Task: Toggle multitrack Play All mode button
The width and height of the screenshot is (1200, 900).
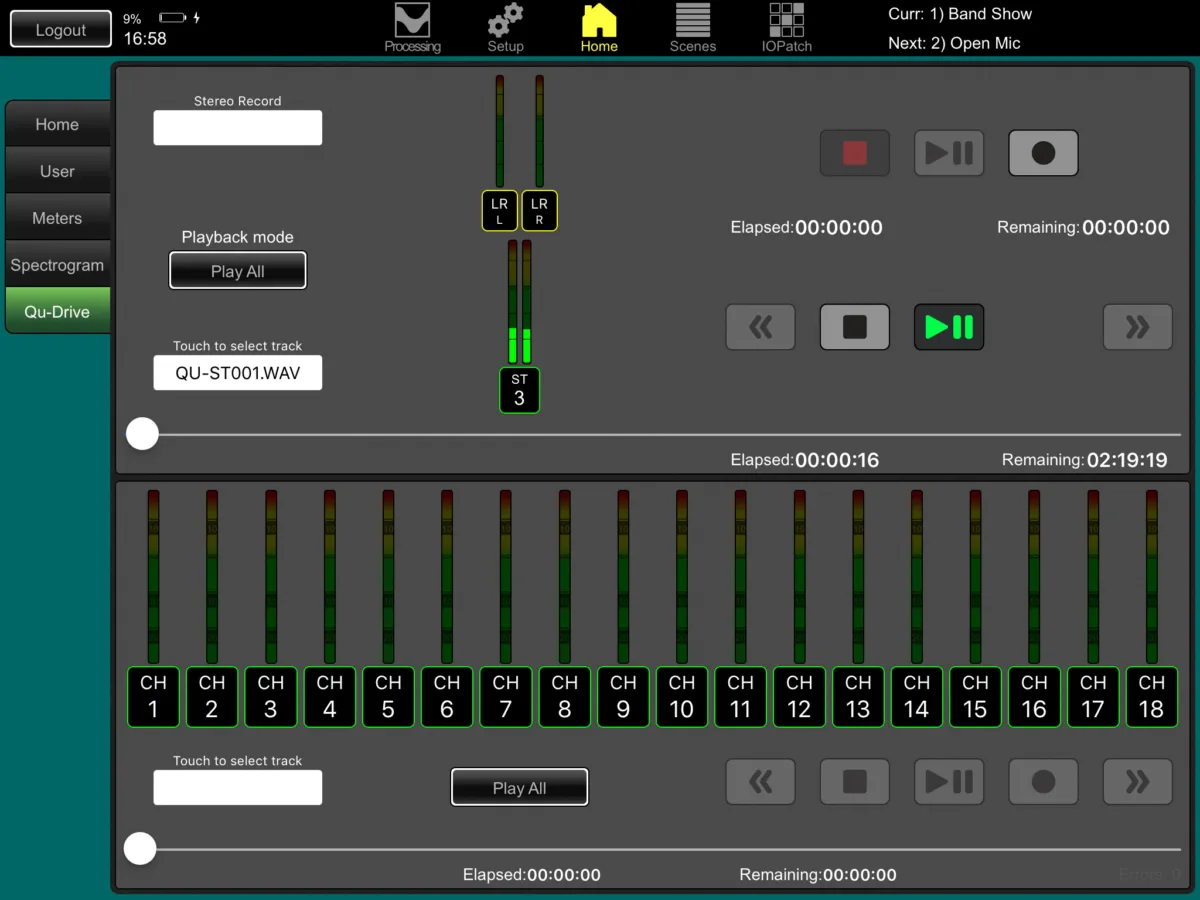Action: click(x=519, y=788)
